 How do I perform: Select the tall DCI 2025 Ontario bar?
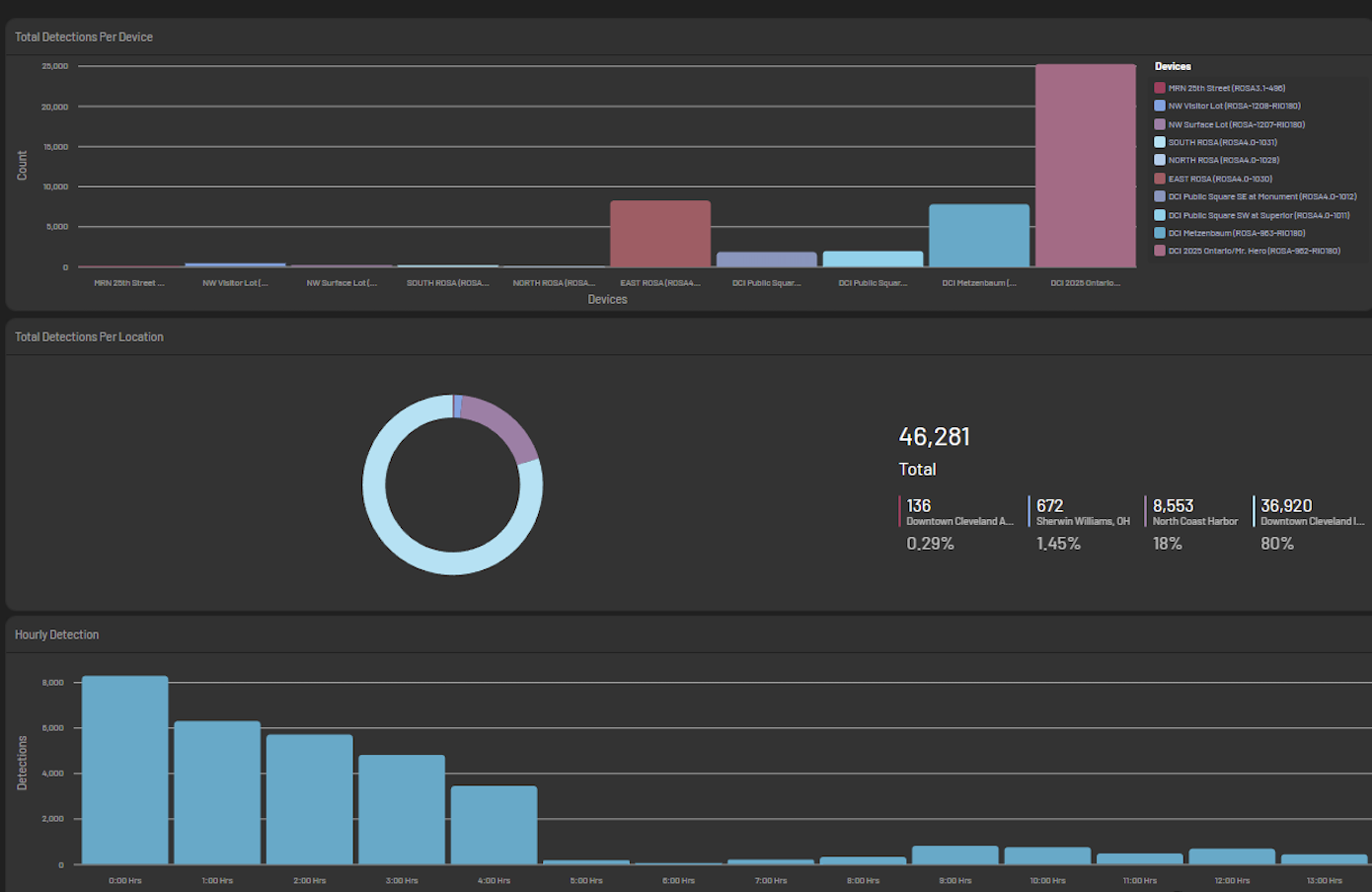(x=1086, y=166)
